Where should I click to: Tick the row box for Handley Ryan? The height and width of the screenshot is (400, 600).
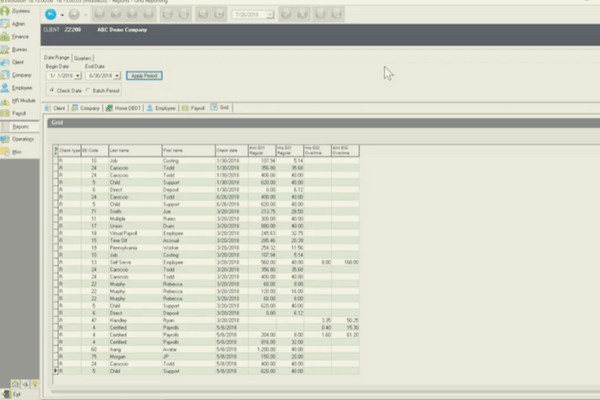(55, 320)
